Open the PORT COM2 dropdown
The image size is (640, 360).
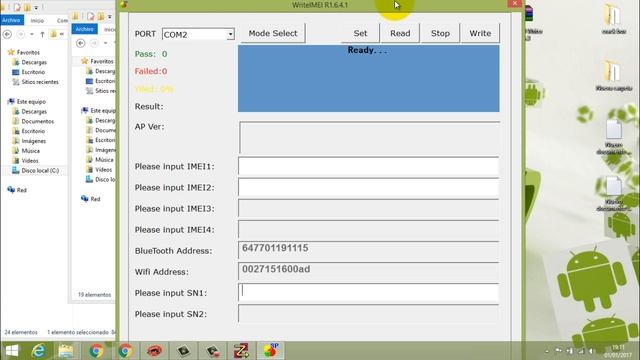click(x=230, y=34)
